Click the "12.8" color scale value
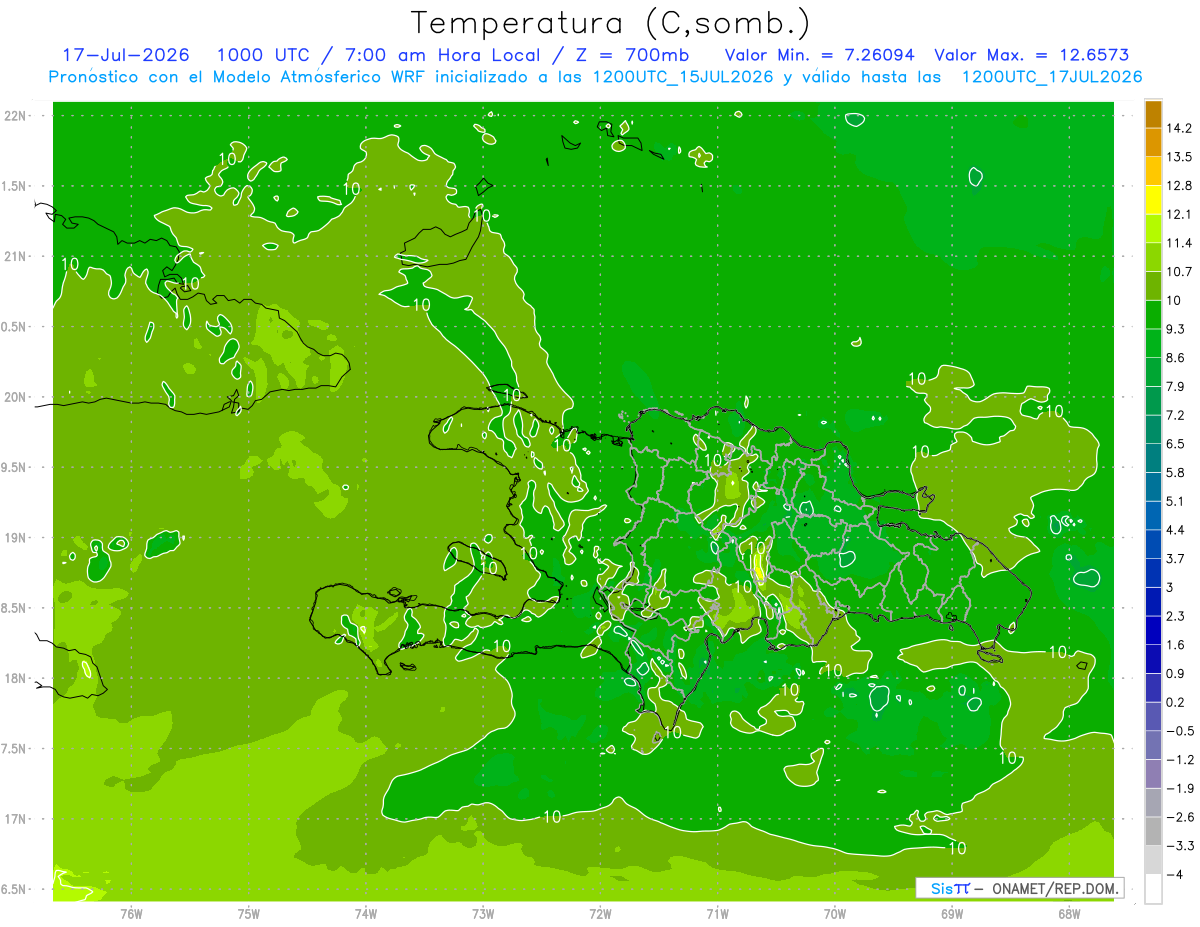The image size is (1200, 927). pos(1179,185)
